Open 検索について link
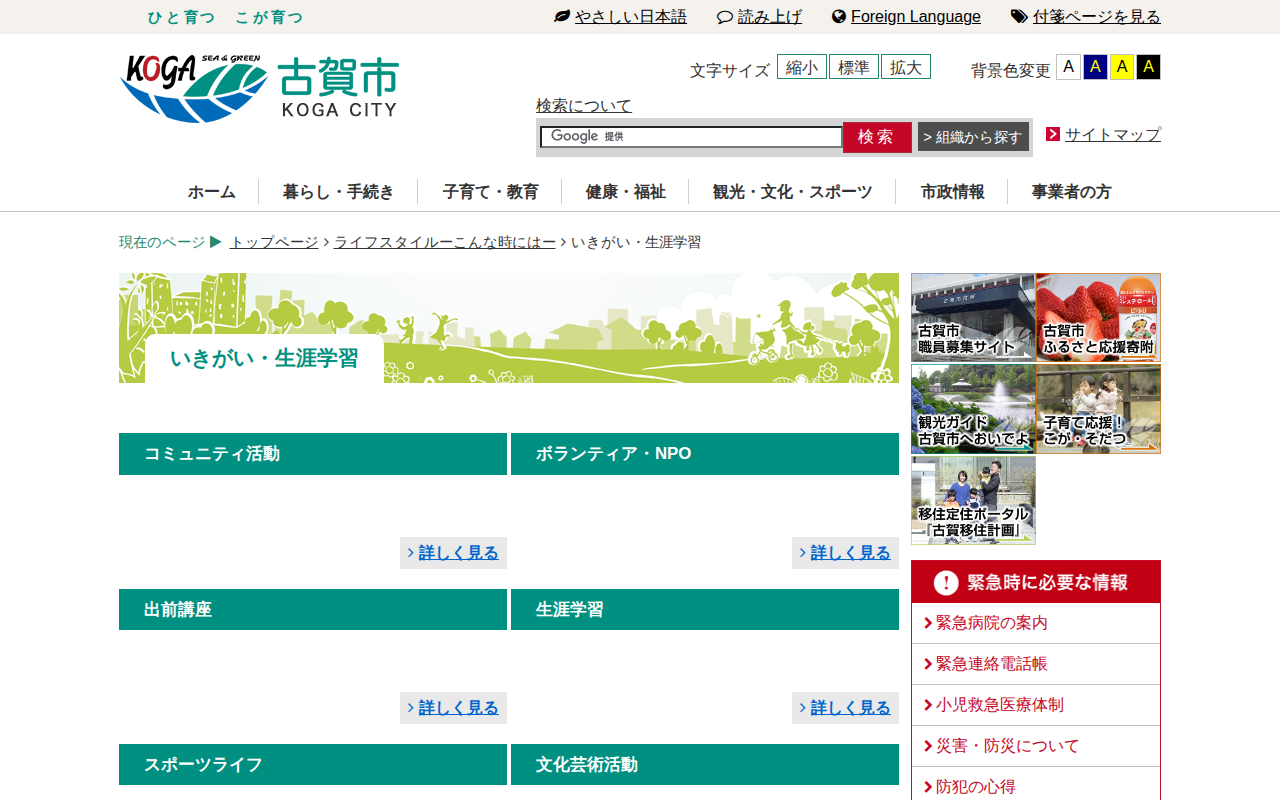1280x800 pixels. click(584, 105)
